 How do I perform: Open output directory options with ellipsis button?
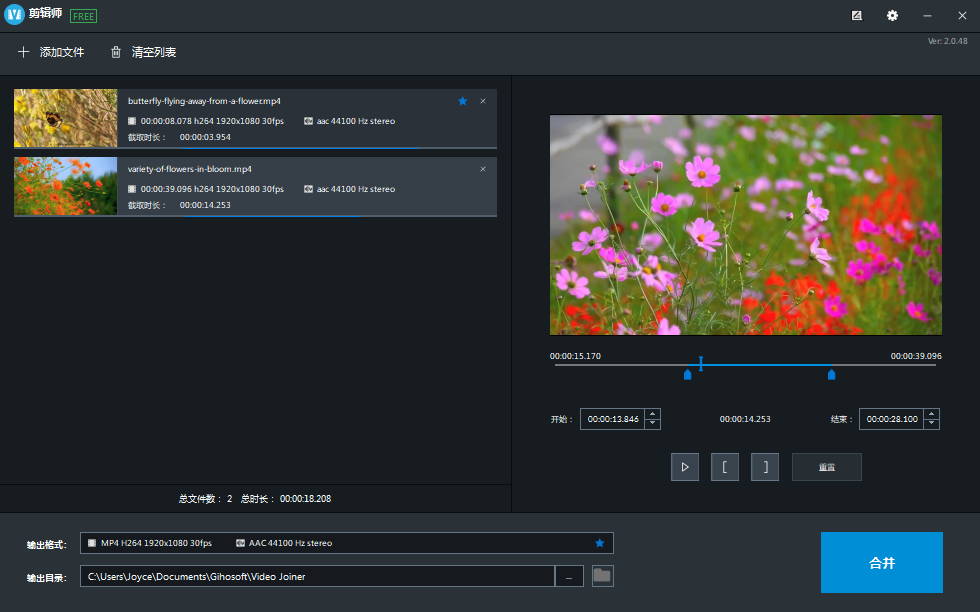tap(569, 576)
